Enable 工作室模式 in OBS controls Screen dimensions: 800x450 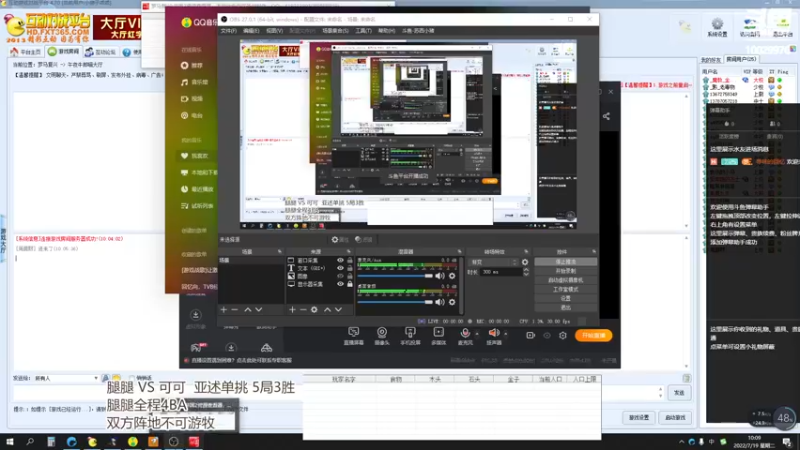[565, 289]
